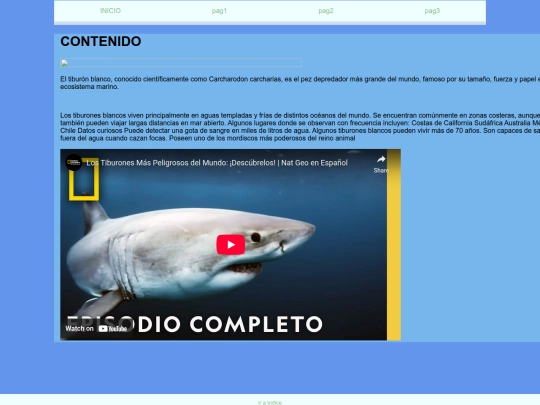Navigate to the pag3 link
The height and width of the screenshot is (405, 540).
(432, 11)
